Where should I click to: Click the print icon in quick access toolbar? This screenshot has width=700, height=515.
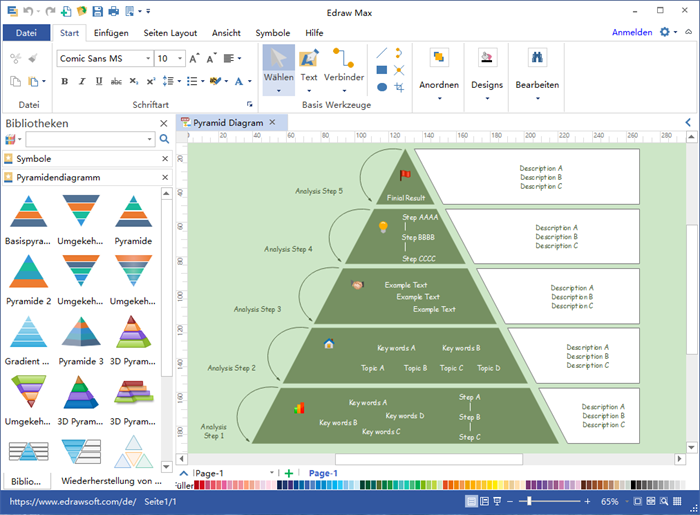pyautogui.click(x=114, y=11)
